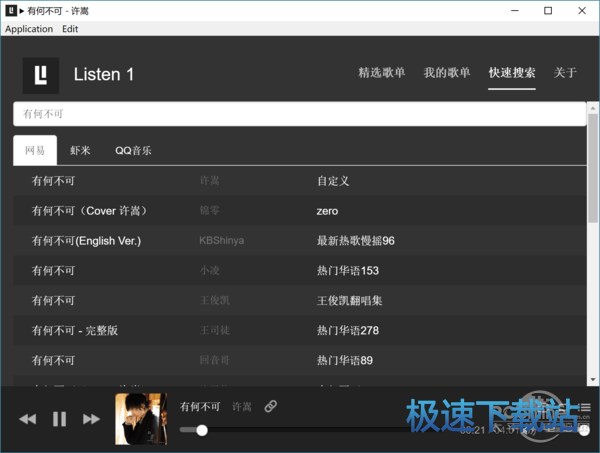Click the volume slider knob
Viewport: 600px width, 453px height.
[x=584, y=432]
